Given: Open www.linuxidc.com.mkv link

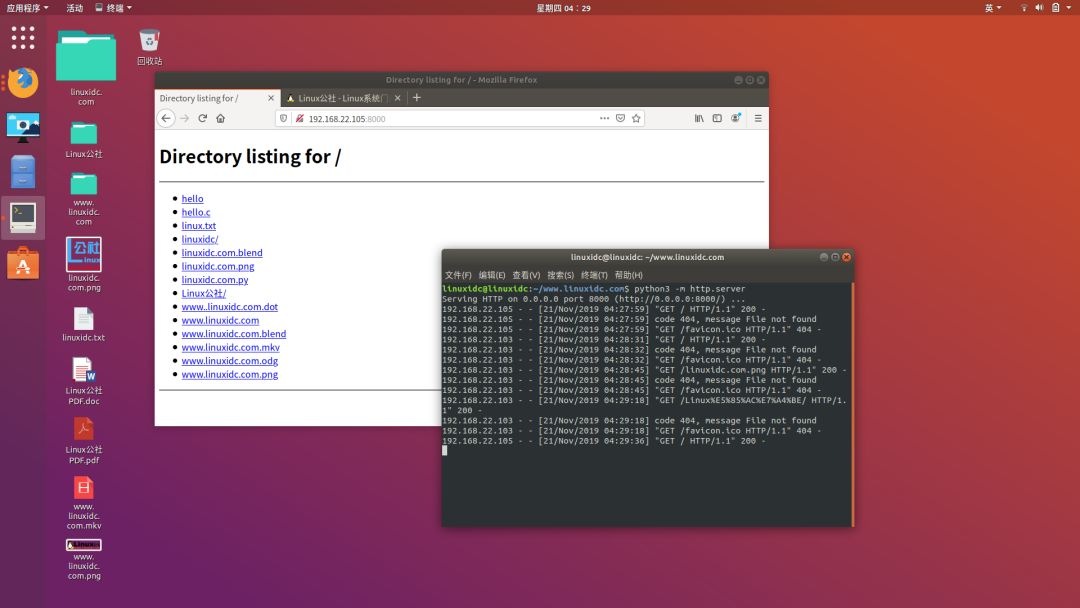Looking at the screenshot, I should (231, 348).
